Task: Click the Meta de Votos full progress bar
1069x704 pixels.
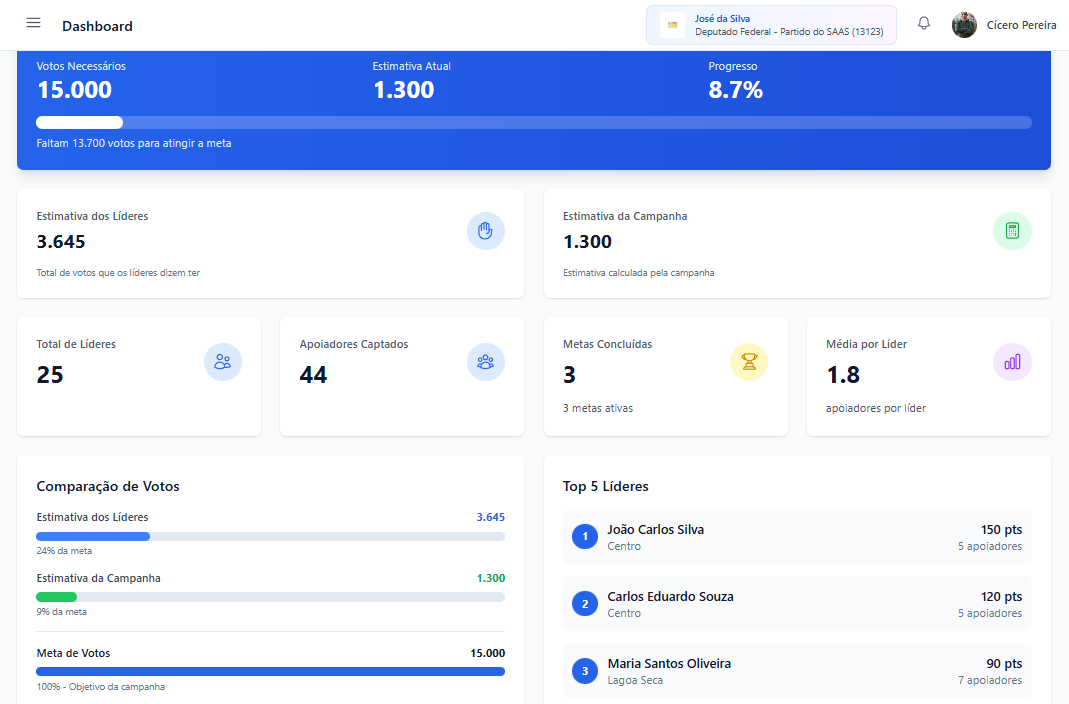Action: [x=270, y=671]
